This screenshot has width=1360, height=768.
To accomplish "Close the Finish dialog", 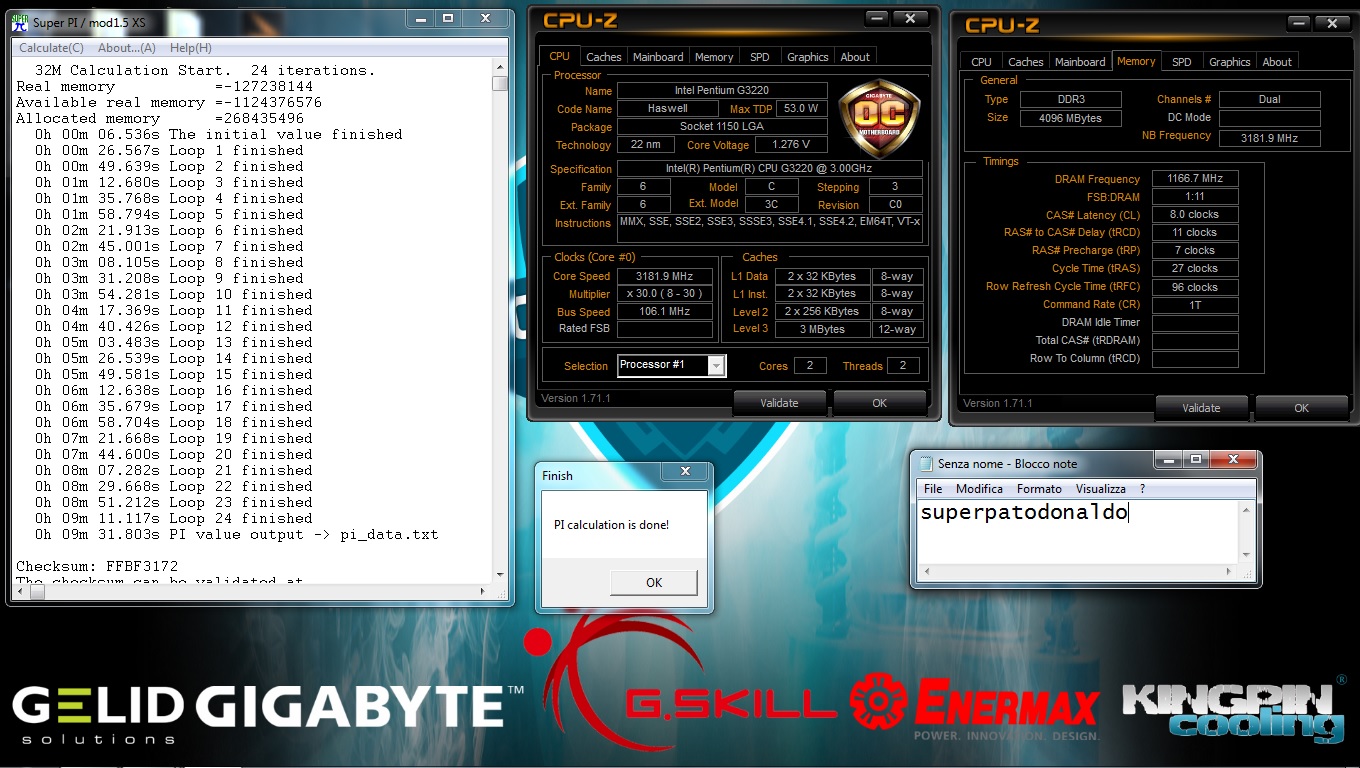I will point(685,472).
